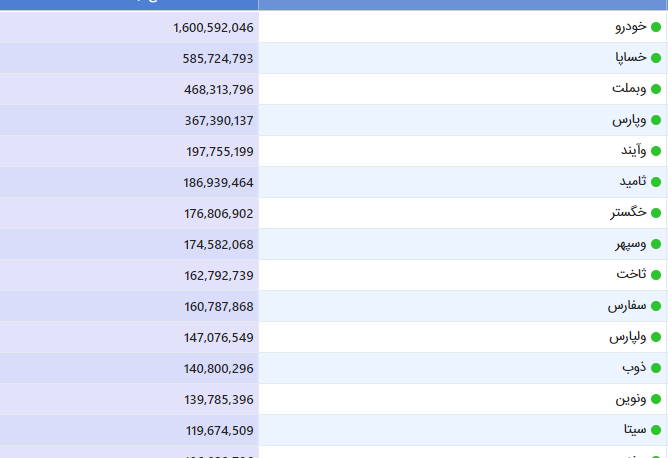Select the ونوین symbol name
The height and width of the screenshot is (458, 668).
tap(631, 399)
